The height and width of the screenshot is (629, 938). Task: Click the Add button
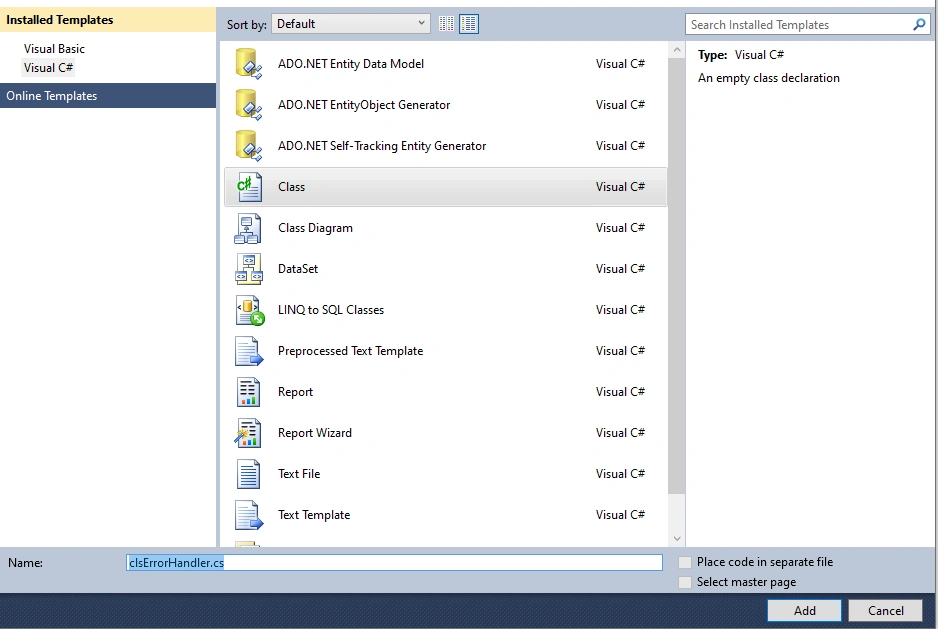click(x=804, y=610)
